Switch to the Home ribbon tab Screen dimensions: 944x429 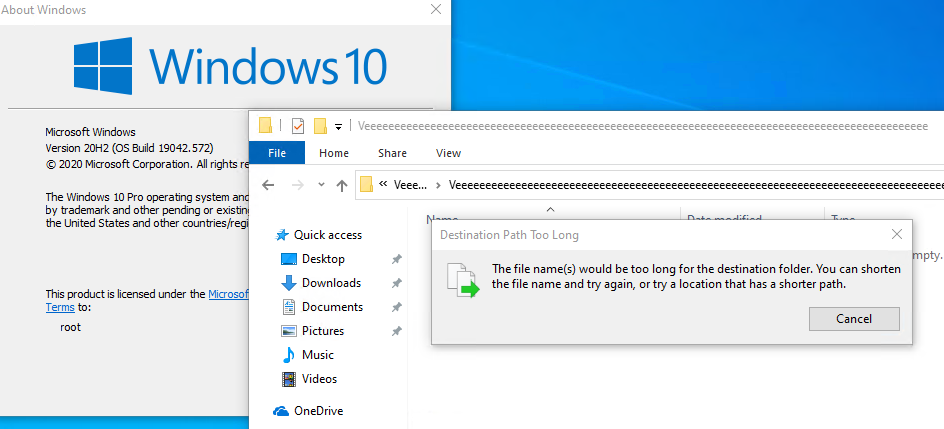pyautogui.click(x=334, y=153)
